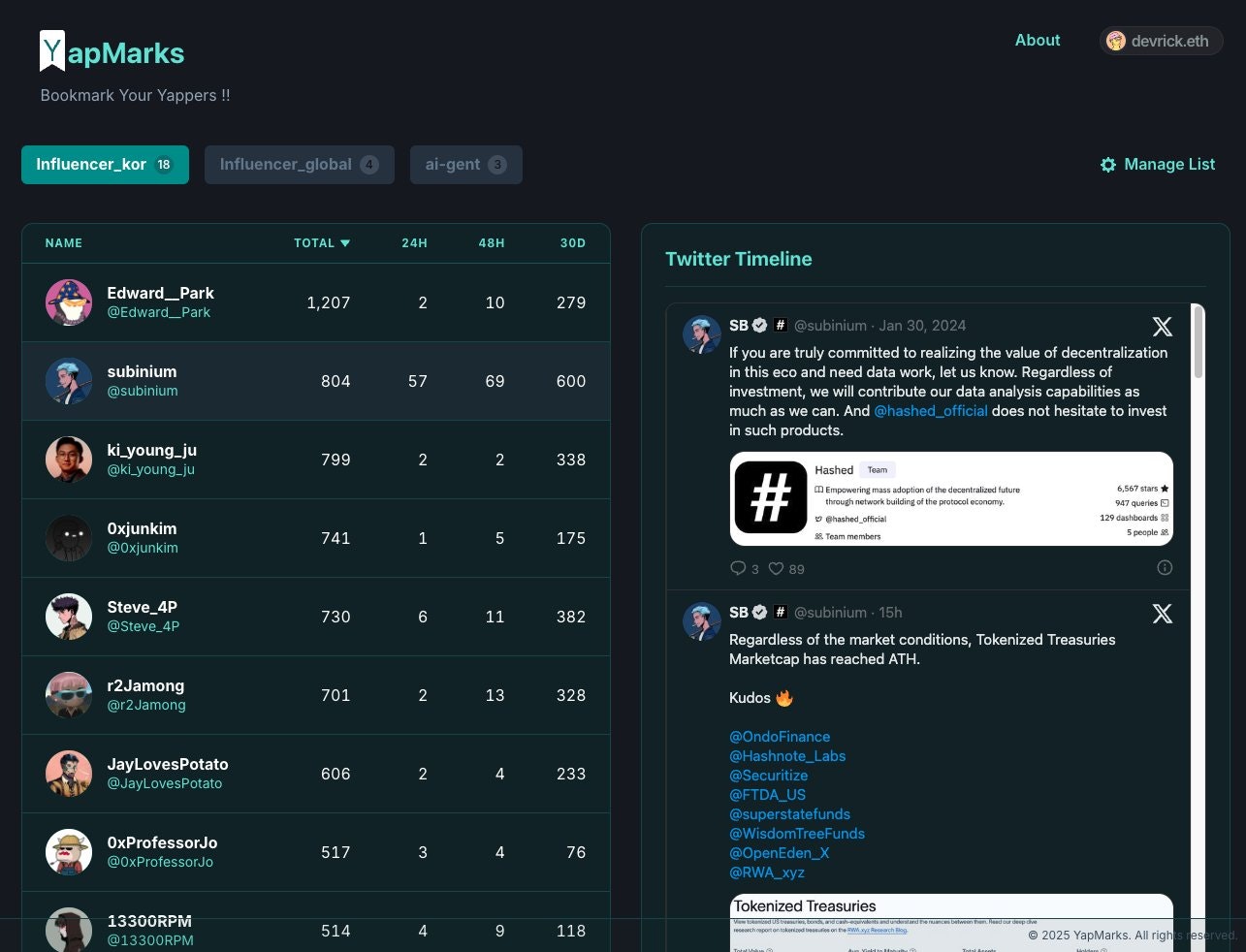This screenshot has height=952, width=1246.
Task: Select the Influencer_kor tab
Action: pos(105,165)
